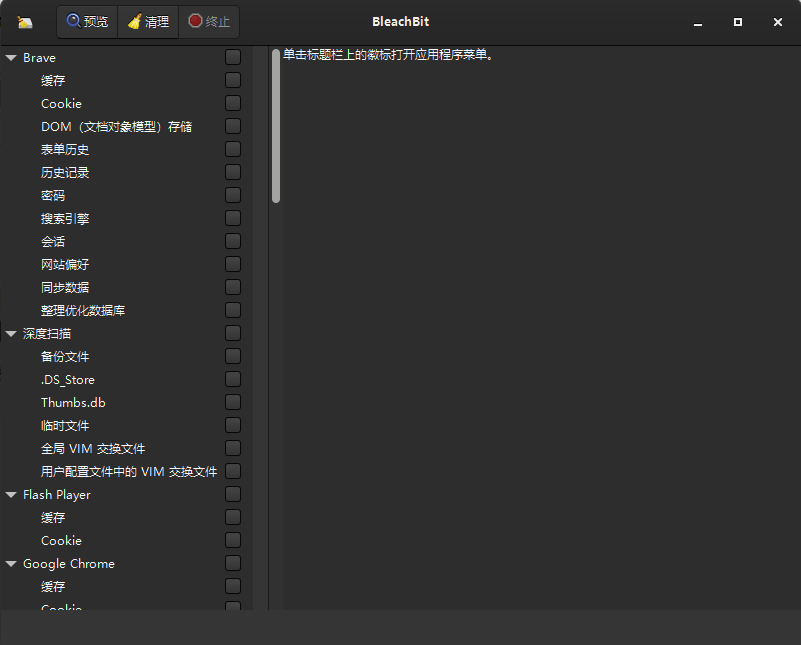Check 历史记录 under Brave
Viewport: 801px width, 645px height.
tap(232, 171)
